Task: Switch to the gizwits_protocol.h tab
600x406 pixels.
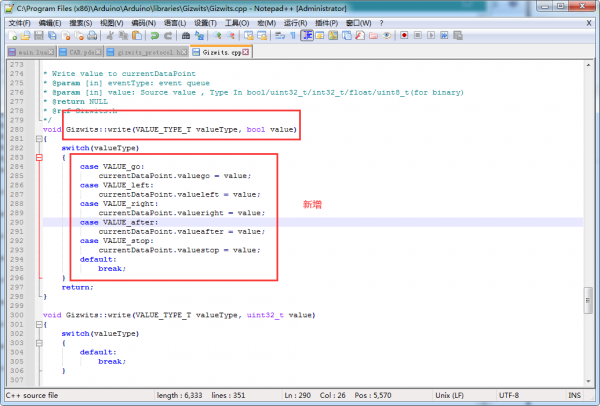Action: coord(147,52)
